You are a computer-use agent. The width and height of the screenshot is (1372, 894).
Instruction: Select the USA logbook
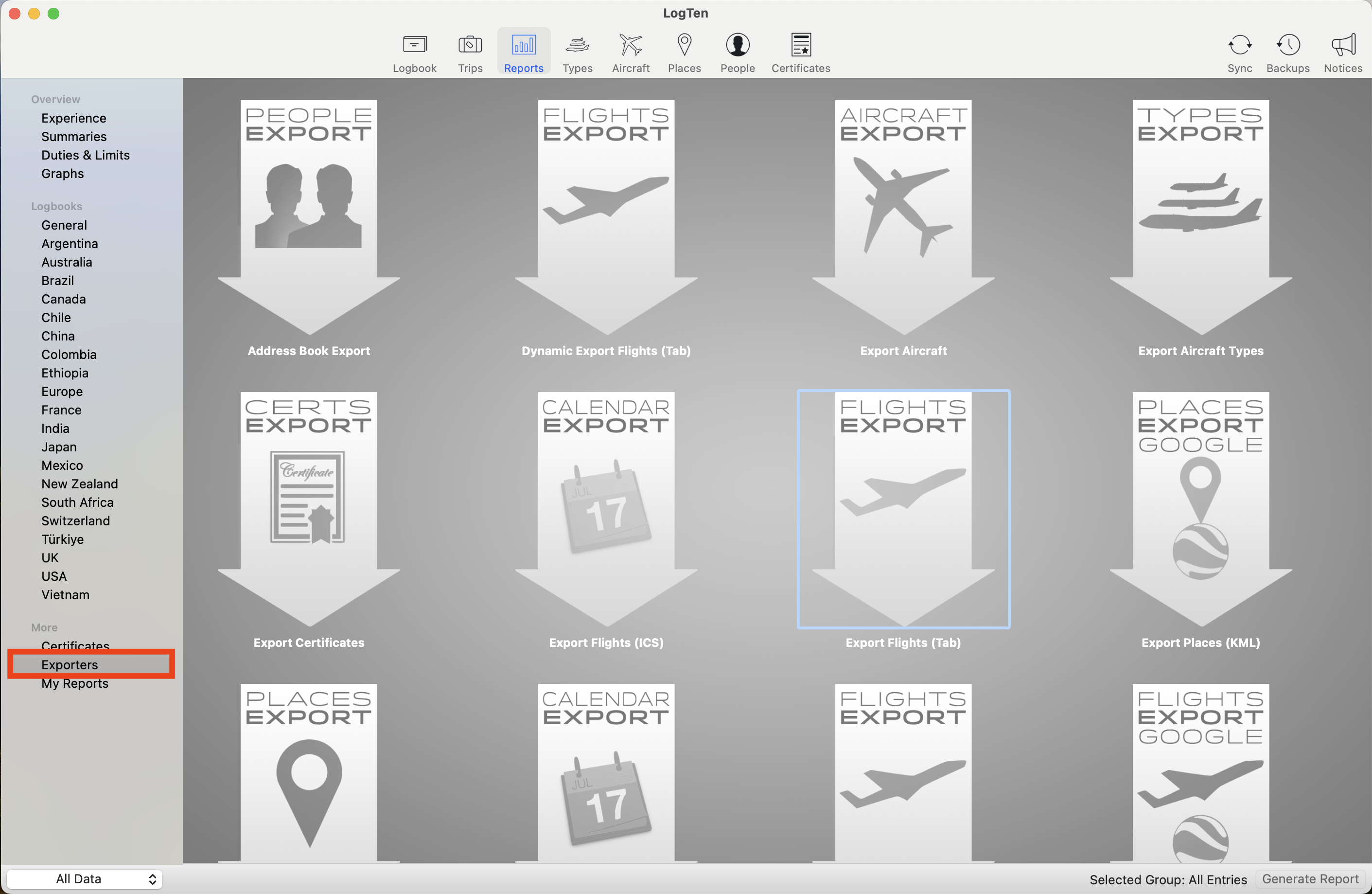click(x=54, y=576)
